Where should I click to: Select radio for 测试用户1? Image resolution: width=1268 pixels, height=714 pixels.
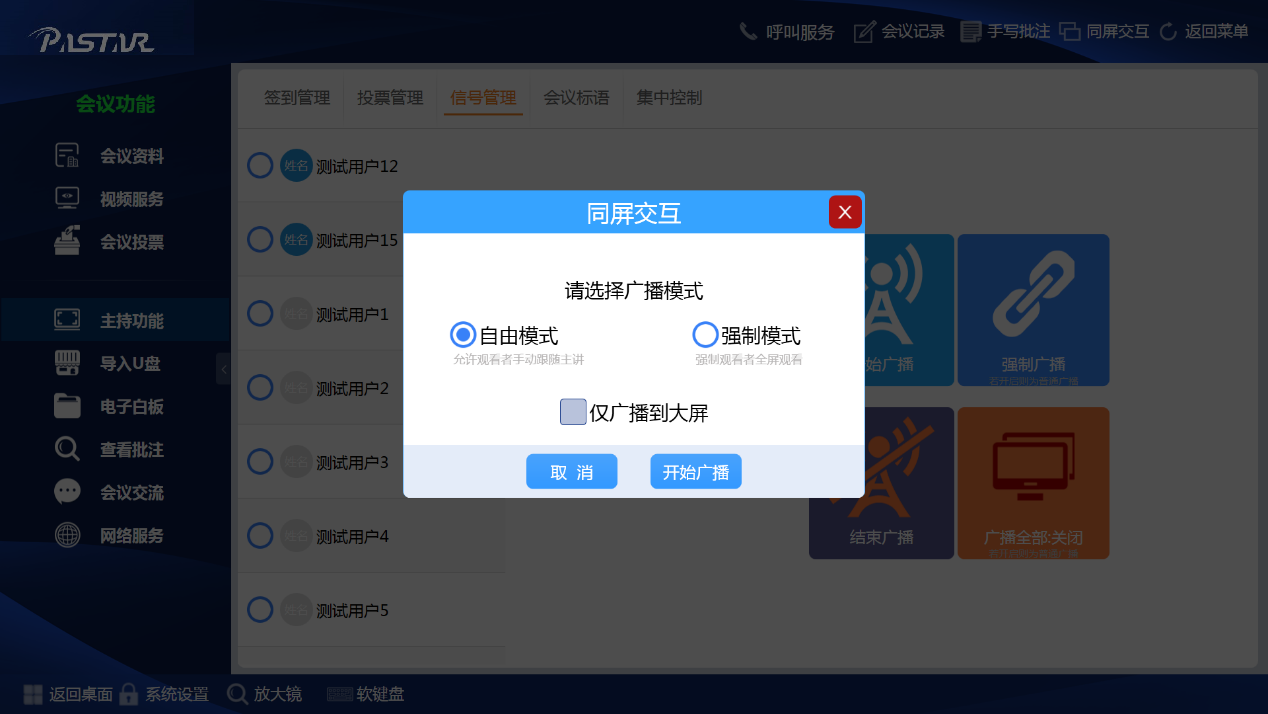(260, 314)
